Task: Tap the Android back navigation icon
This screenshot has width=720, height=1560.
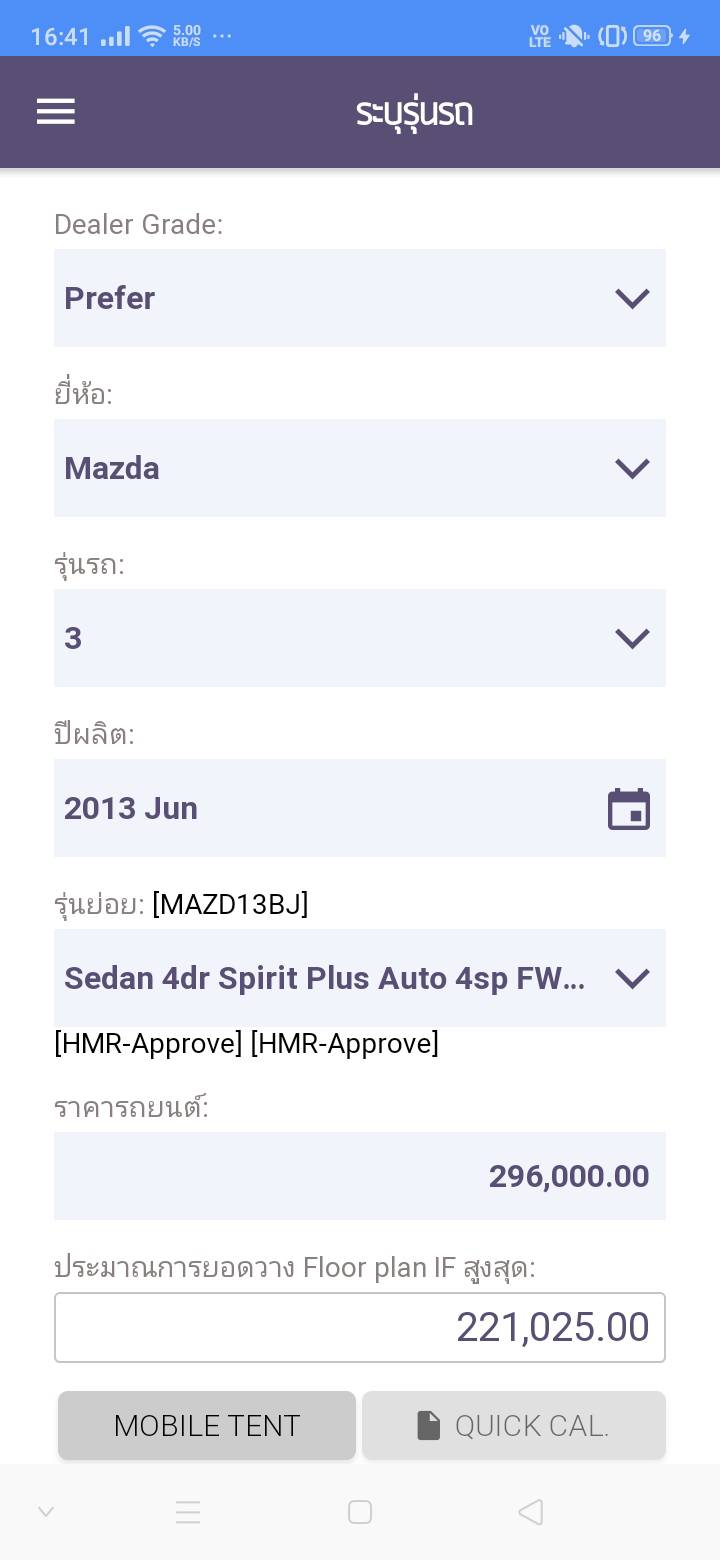Action: (531, 1512)
